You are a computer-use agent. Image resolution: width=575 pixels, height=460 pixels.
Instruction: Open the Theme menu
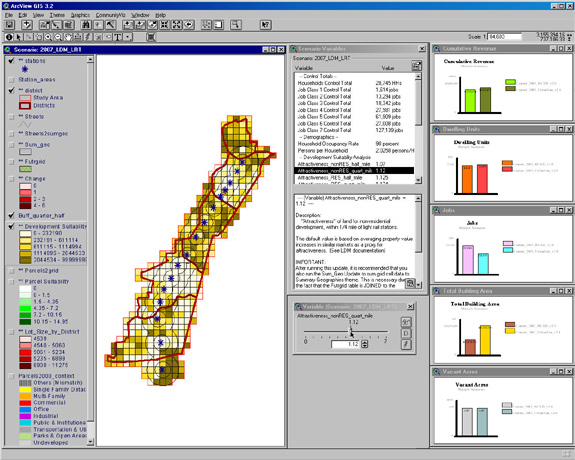[57, 15]
